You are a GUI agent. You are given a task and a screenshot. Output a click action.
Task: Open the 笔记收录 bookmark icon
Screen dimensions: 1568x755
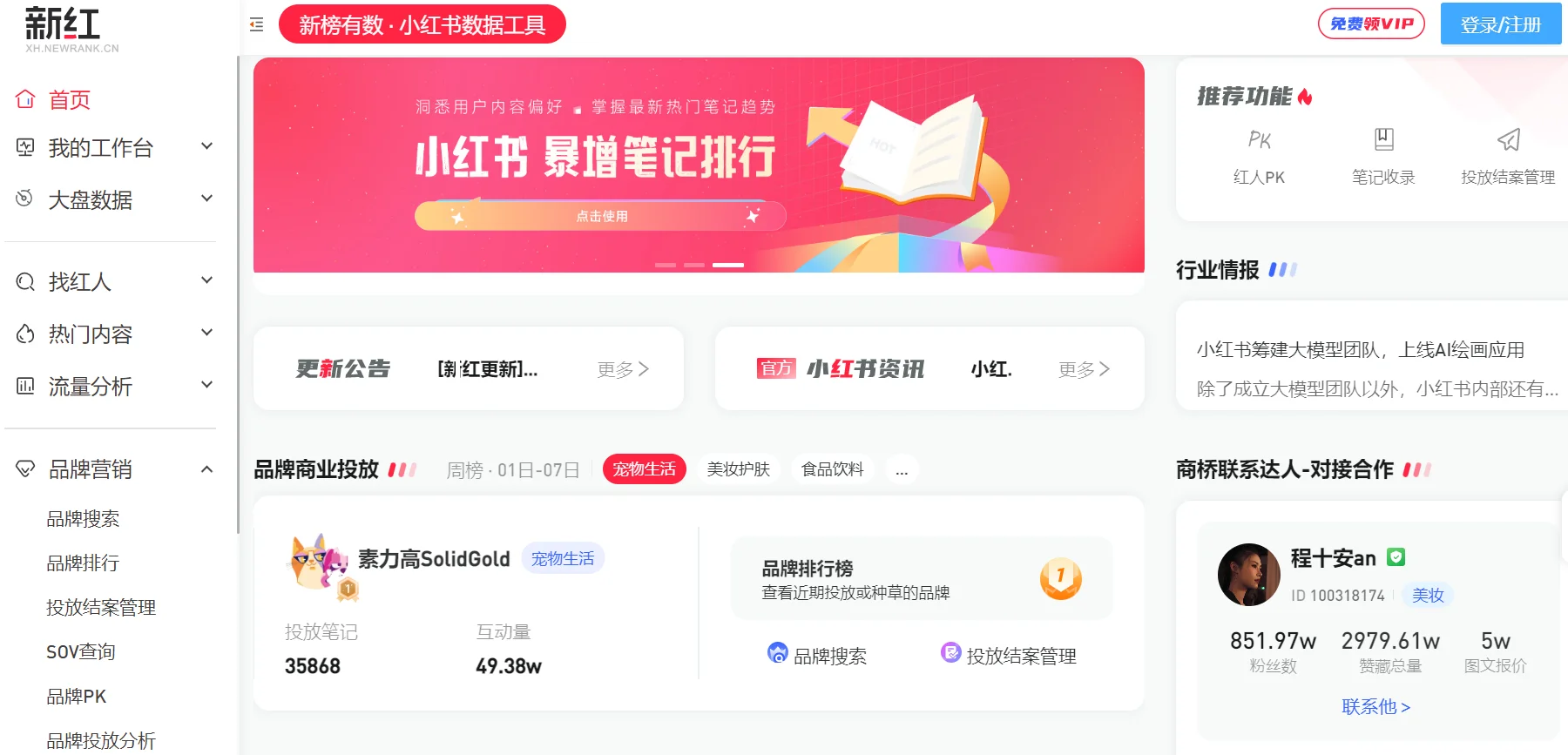pyautogui.click(x=1383, y=139)
